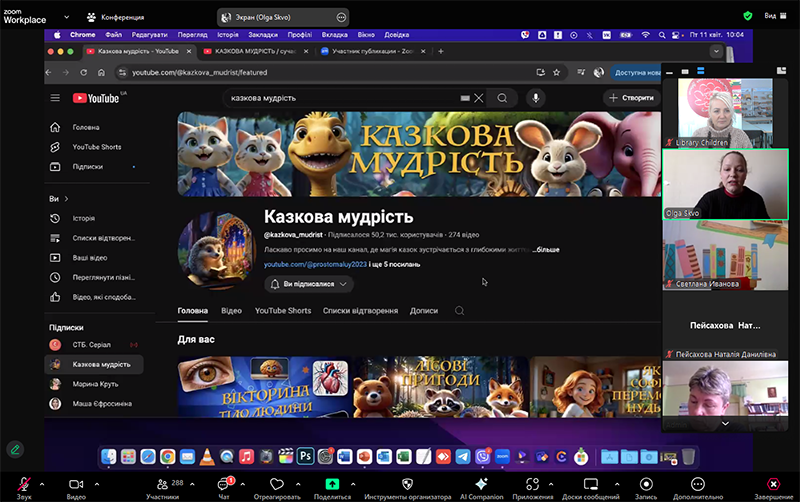Expand arrow next to Поделиться
The image size is (800, 502).
(353, 484)
